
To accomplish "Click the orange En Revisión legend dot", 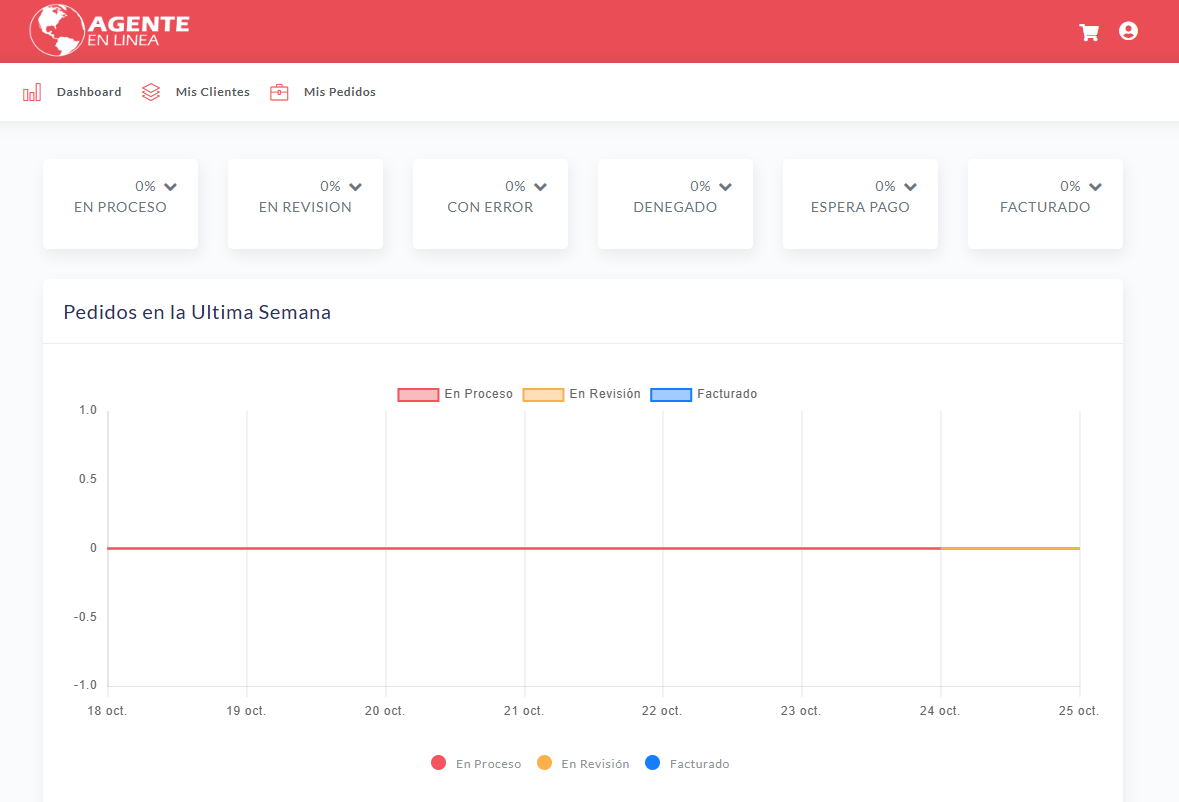I will click(544, 763).
